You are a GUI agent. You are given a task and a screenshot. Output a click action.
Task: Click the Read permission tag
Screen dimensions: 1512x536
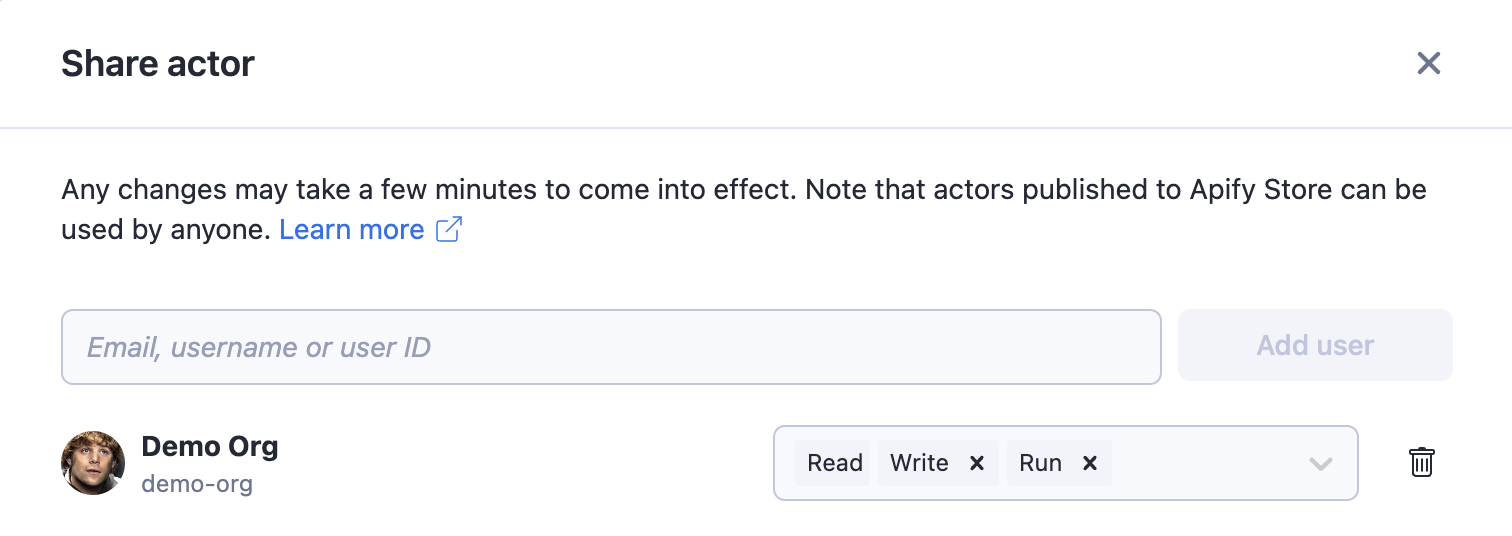(x=834, y=463)
